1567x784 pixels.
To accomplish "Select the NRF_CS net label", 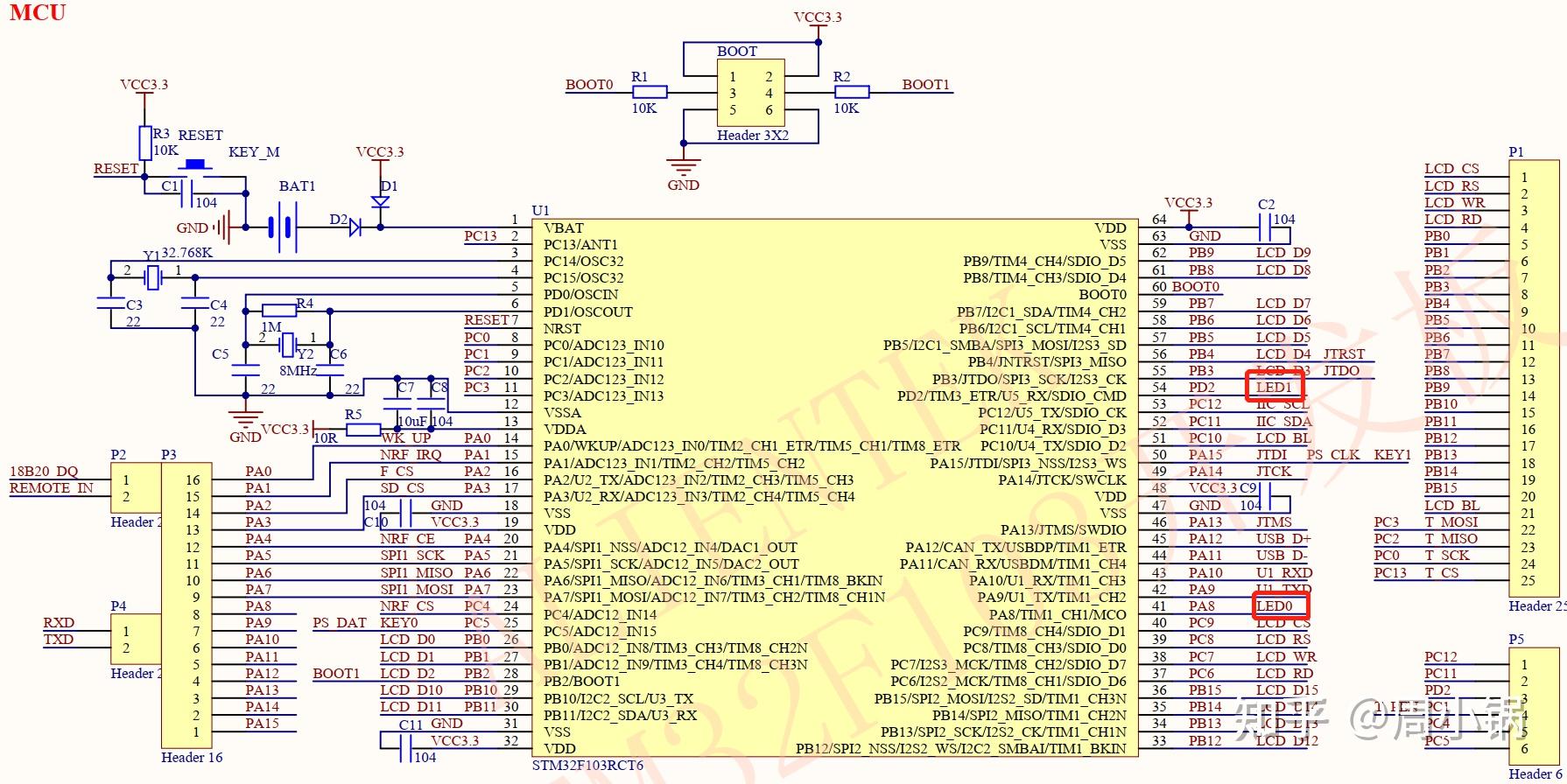I will 407,606.
